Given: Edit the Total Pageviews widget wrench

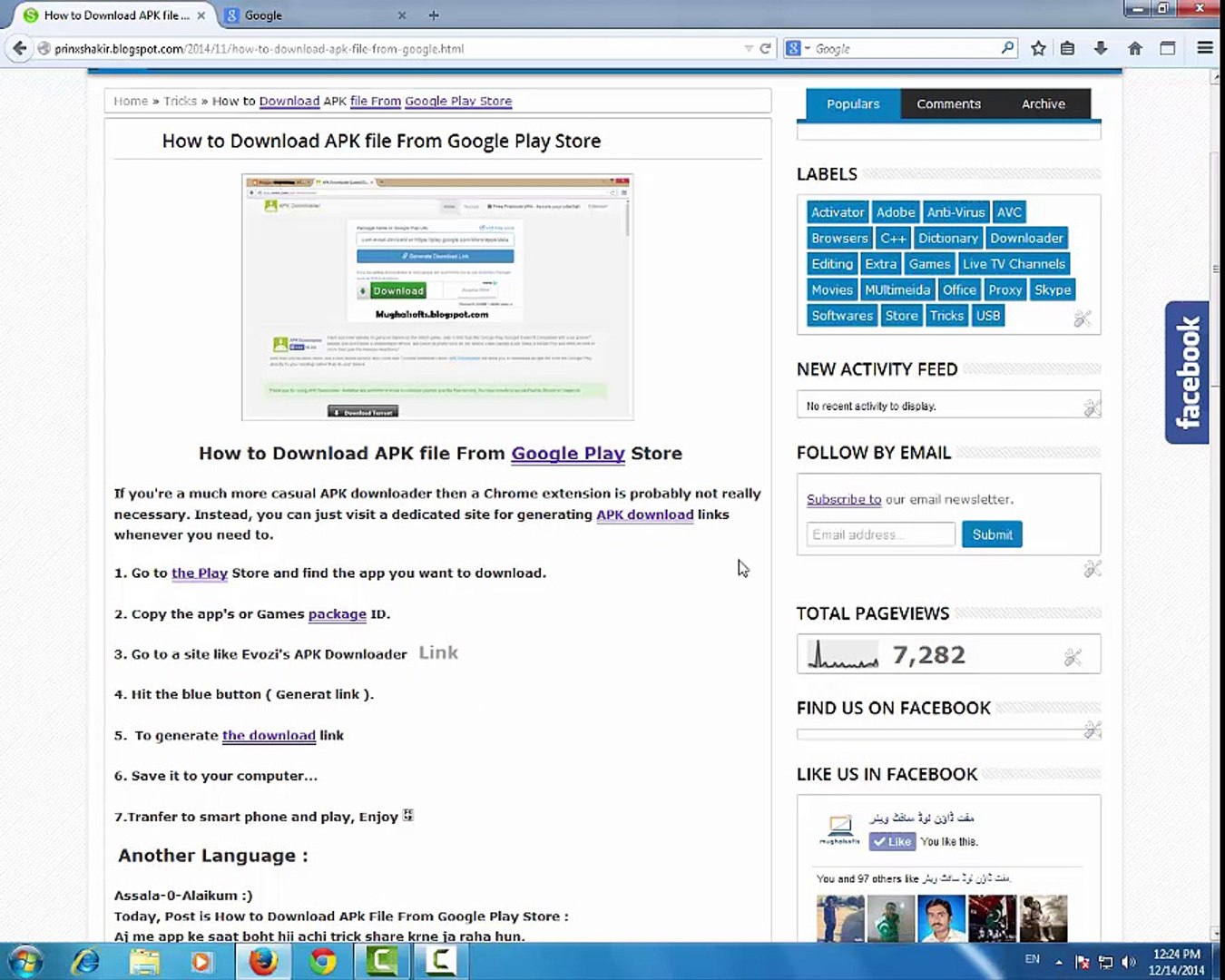Looking at the screenshot, I should click(1073, 657).
